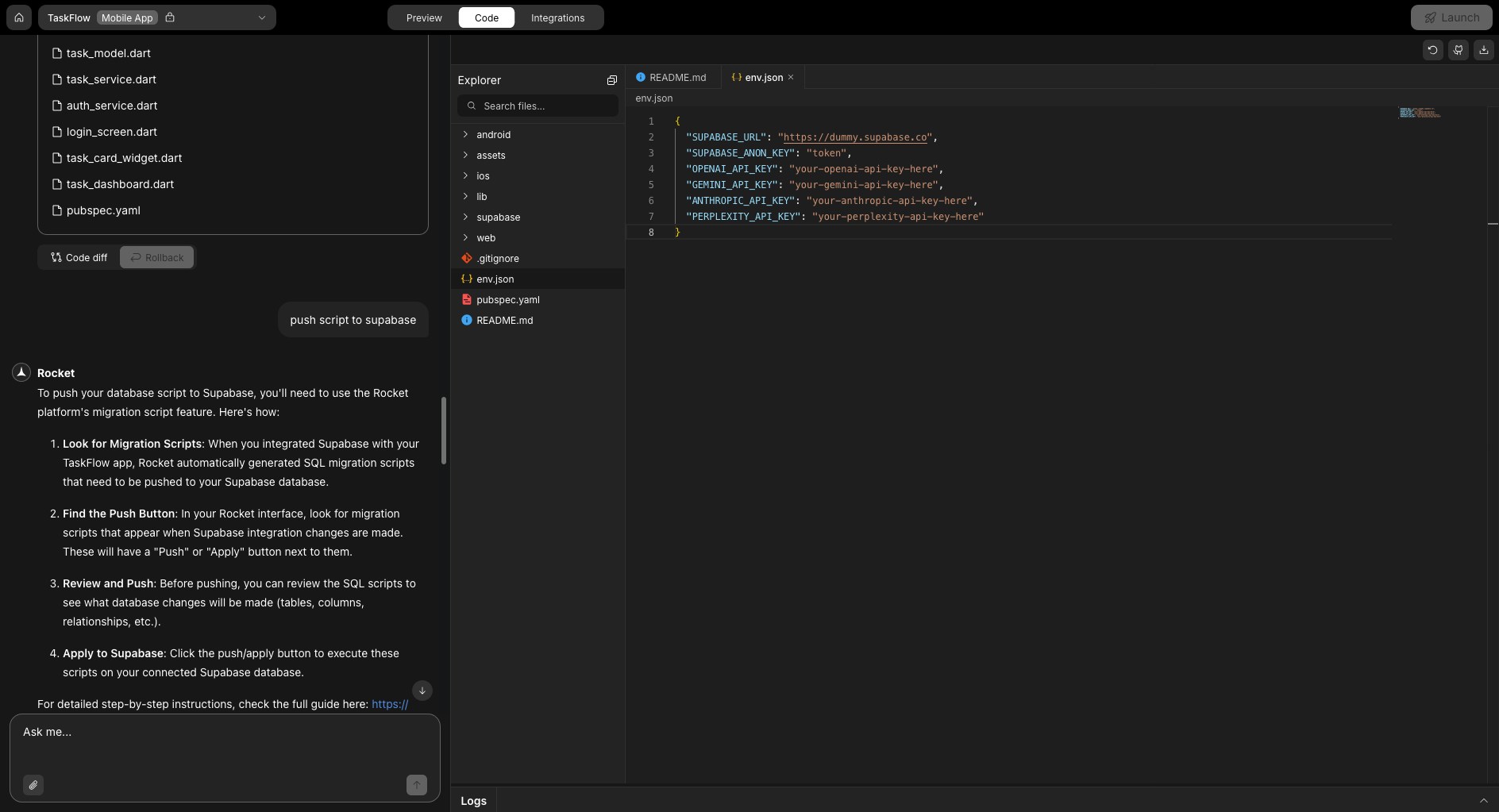
Task: Click the lock icon next to Mobile App
Action: 170,17
